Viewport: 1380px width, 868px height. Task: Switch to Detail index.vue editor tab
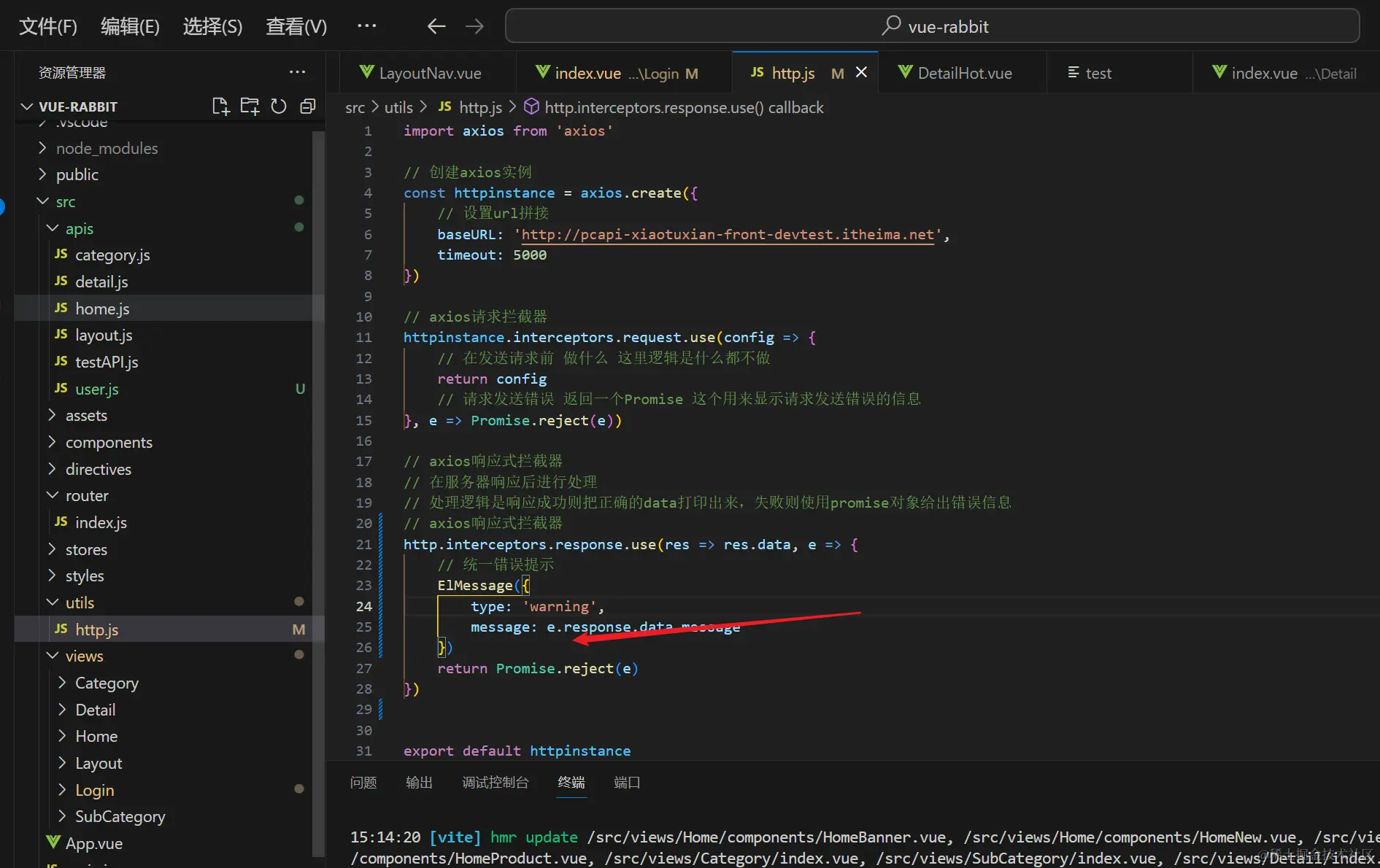(1286, 72)
